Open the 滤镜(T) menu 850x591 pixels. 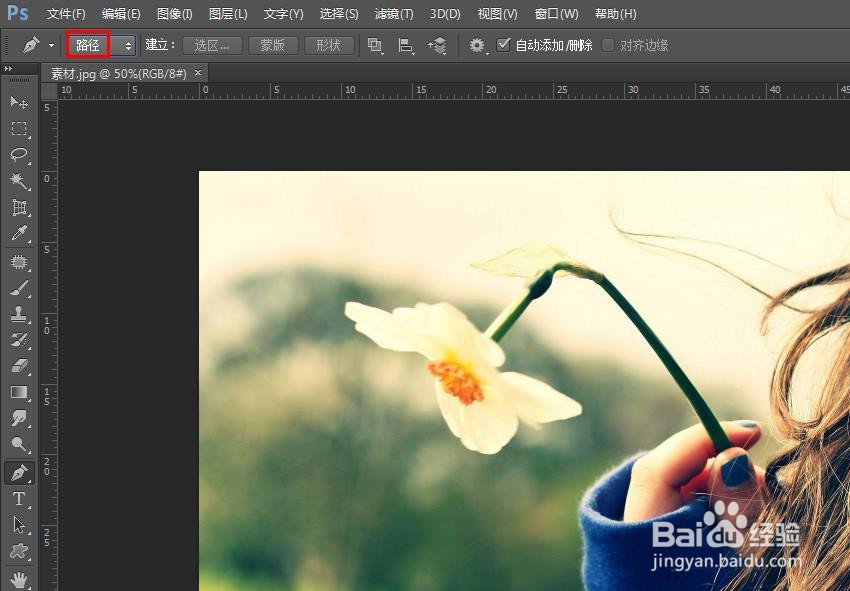point(394,14)
